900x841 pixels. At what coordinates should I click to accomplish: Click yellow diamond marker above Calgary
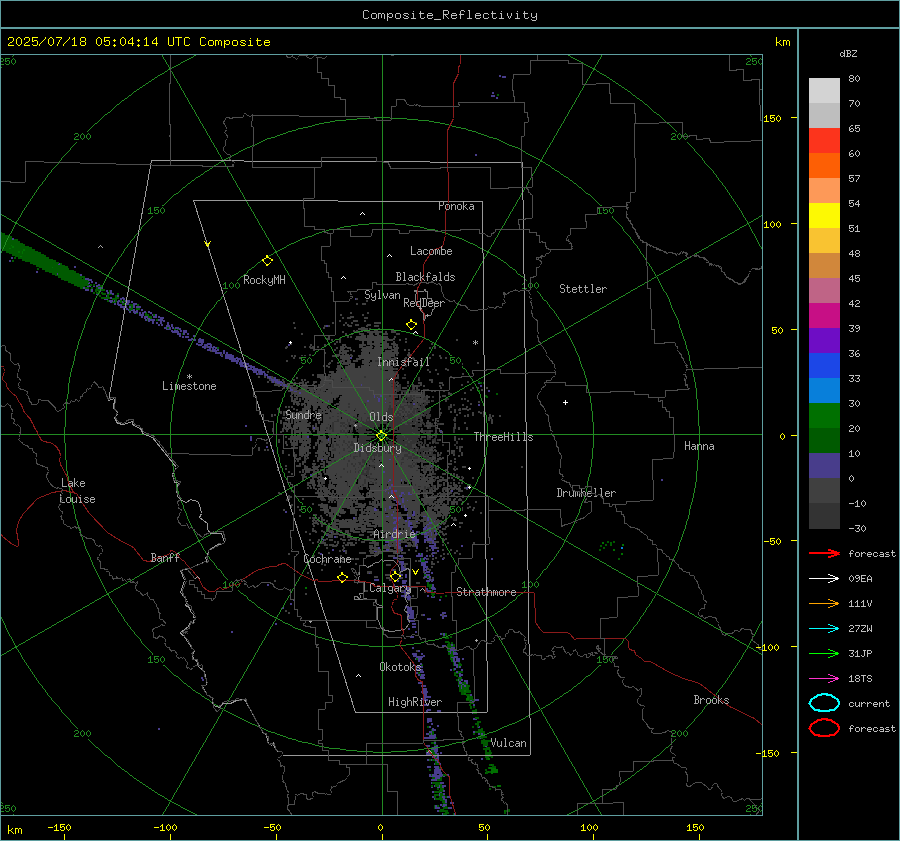395,576
